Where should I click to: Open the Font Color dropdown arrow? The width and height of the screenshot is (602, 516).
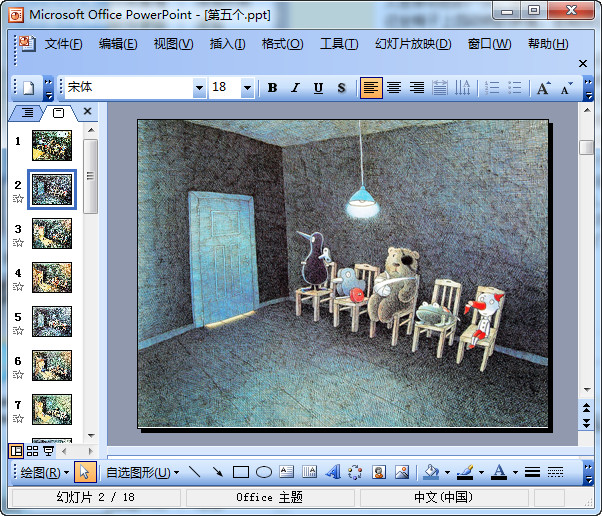point(515,473)
